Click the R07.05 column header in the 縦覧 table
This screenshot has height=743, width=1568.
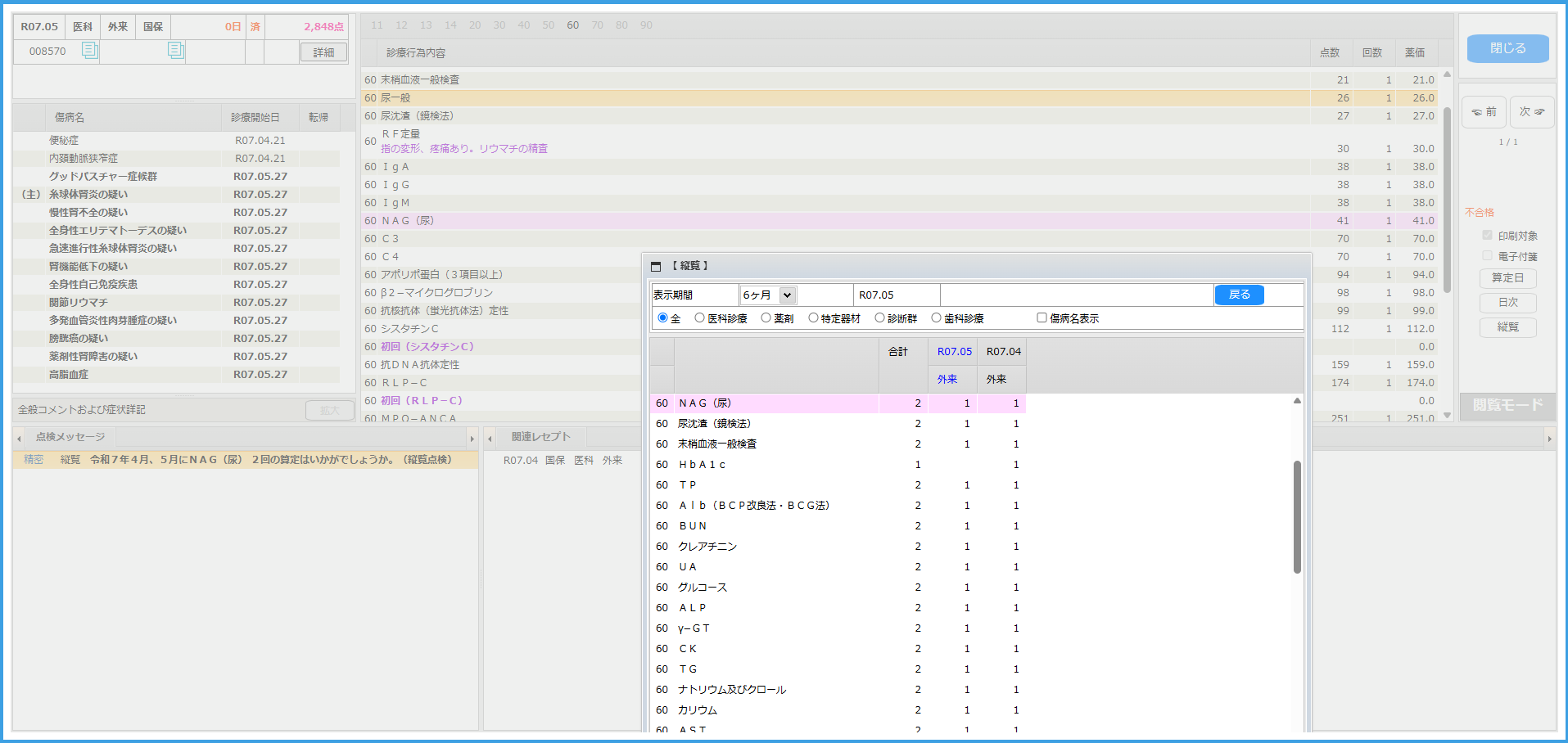click(x=955, y=352)
